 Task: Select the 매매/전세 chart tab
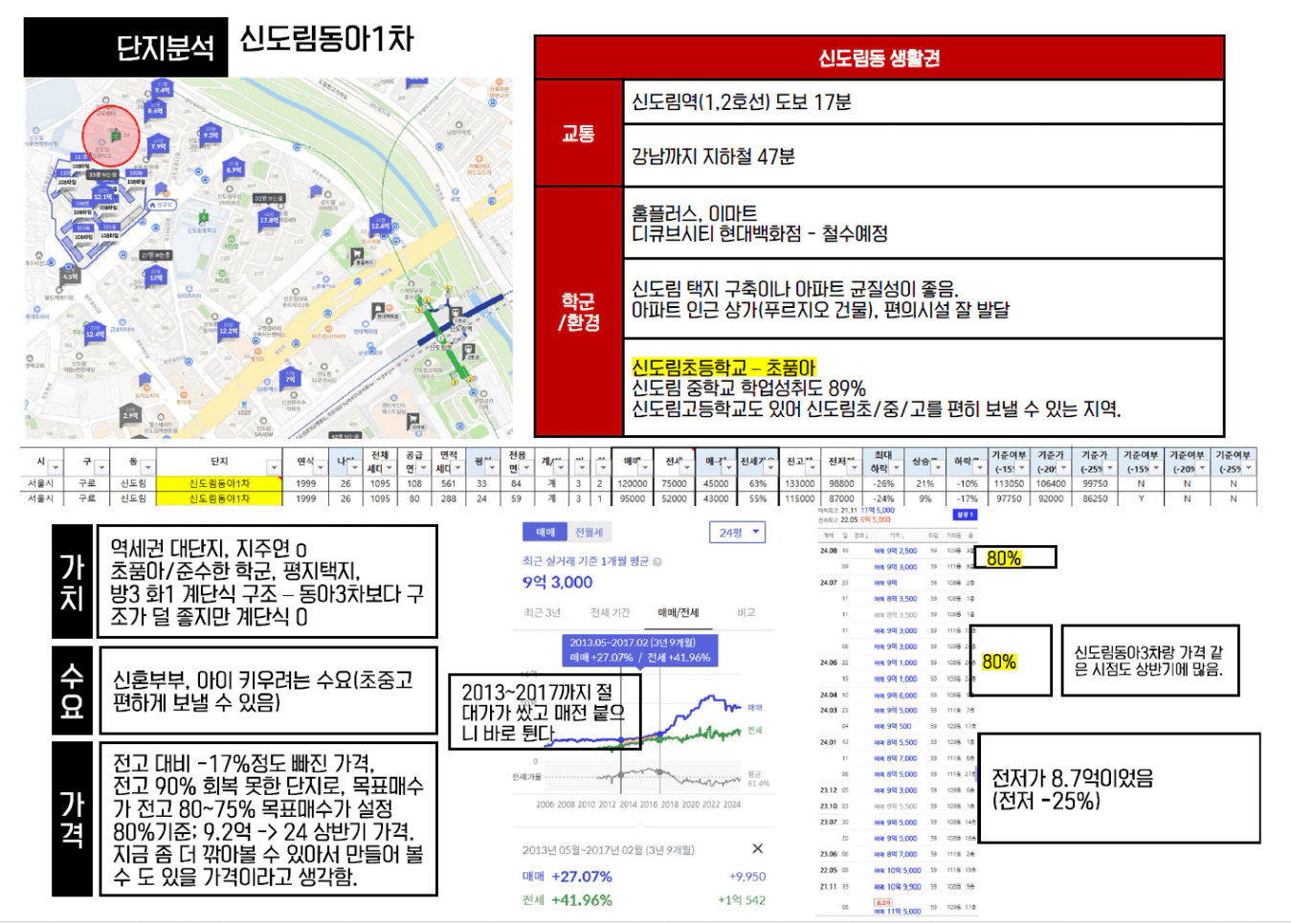tap(679, 612)
